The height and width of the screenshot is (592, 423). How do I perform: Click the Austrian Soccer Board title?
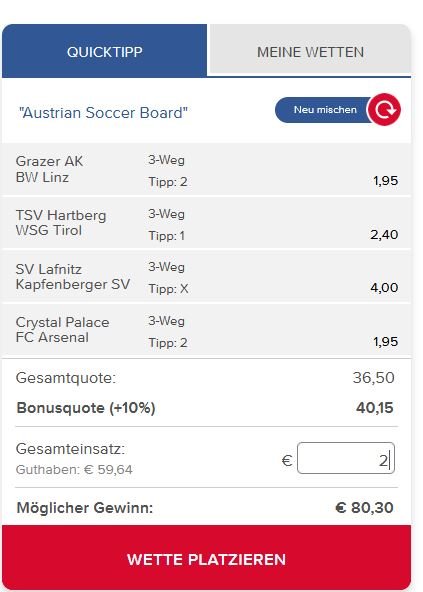[103, 113]
